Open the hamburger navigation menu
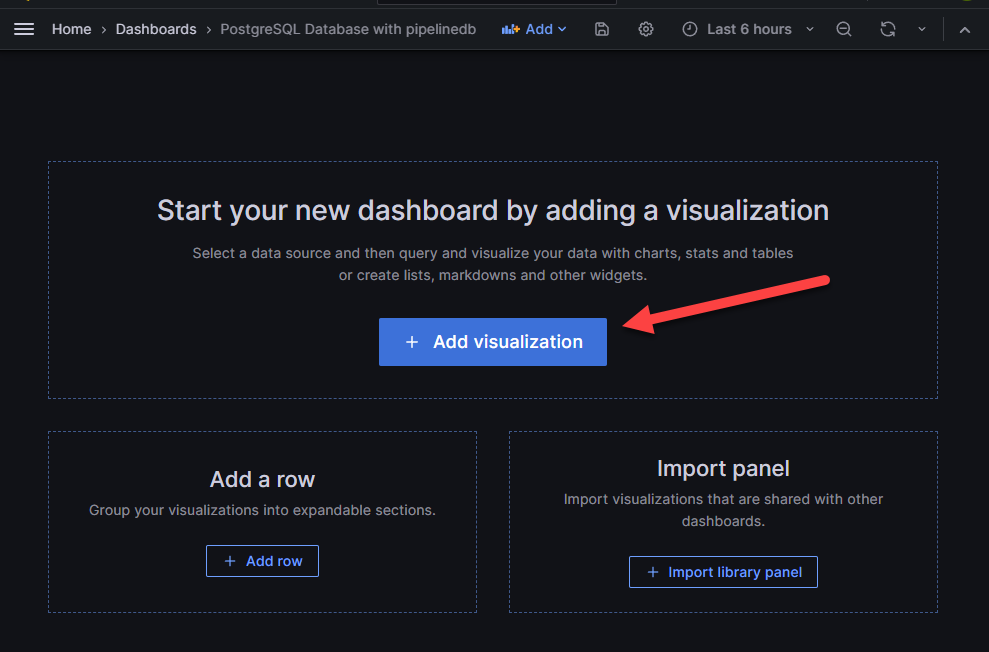Viewport: 989px width, 652px height. tap(24, 29)
